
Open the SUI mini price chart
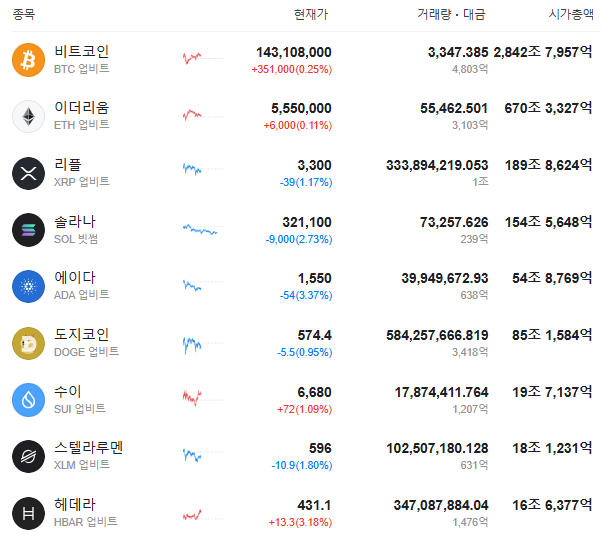[x=203, y=398]
